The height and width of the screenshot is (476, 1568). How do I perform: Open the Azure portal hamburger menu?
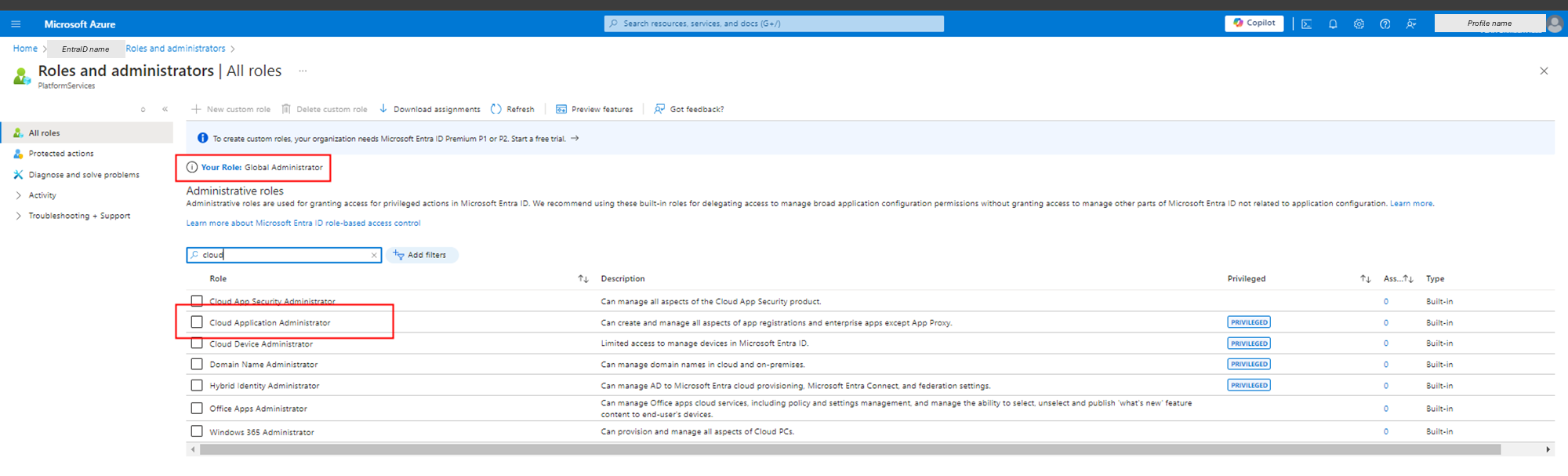[x=16, y=24]
